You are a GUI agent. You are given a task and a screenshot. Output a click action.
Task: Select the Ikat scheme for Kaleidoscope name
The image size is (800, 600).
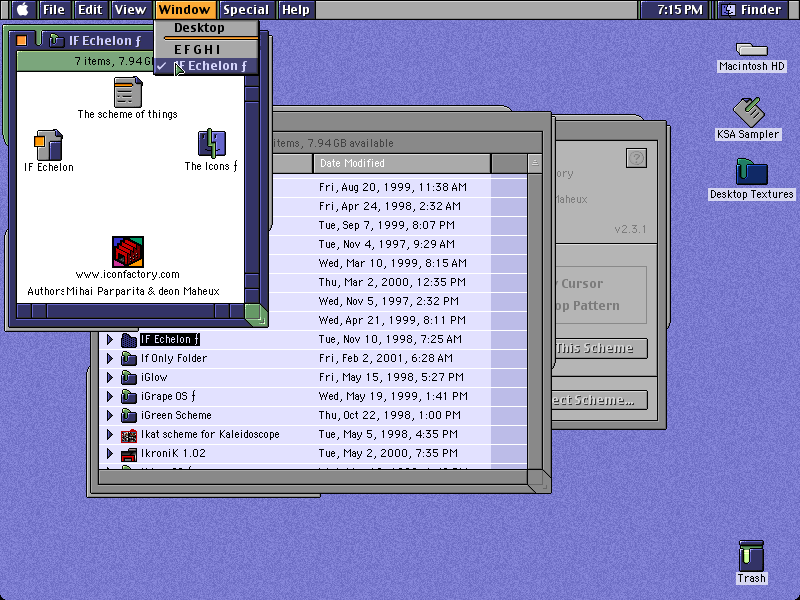point(210,434)
